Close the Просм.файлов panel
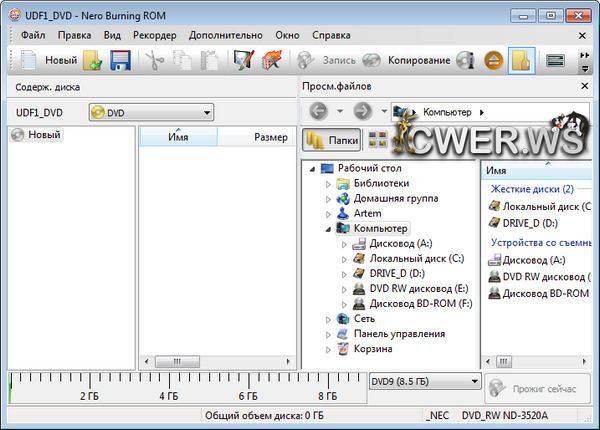Image resolution: width=600 pixels, height=430 pixels. tap(585, 86)
